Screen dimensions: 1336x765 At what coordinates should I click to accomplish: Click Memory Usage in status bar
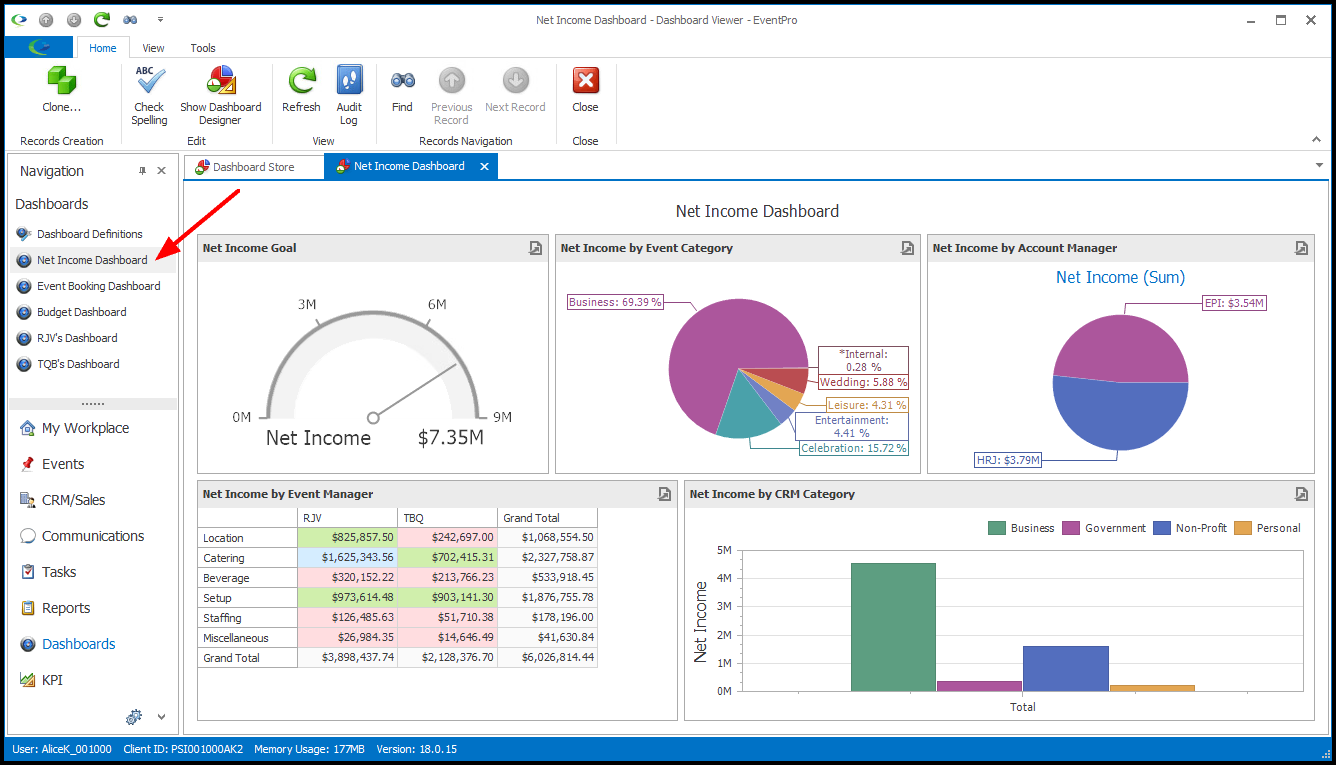pos(309,749)
